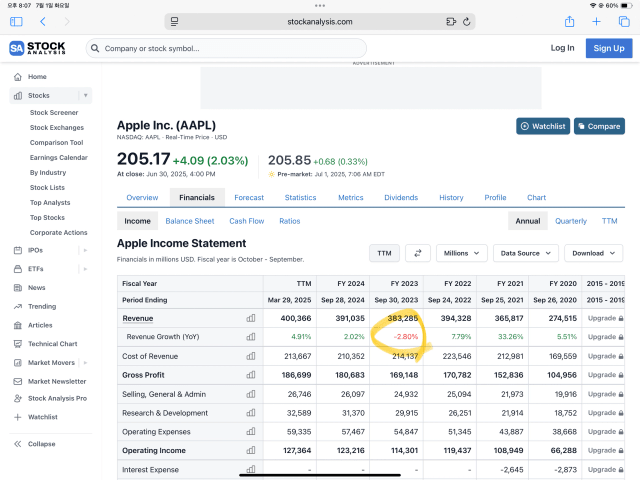640x480 pixels.
Task: Click the IPOs calendar icon
Action: pos(18,250)
